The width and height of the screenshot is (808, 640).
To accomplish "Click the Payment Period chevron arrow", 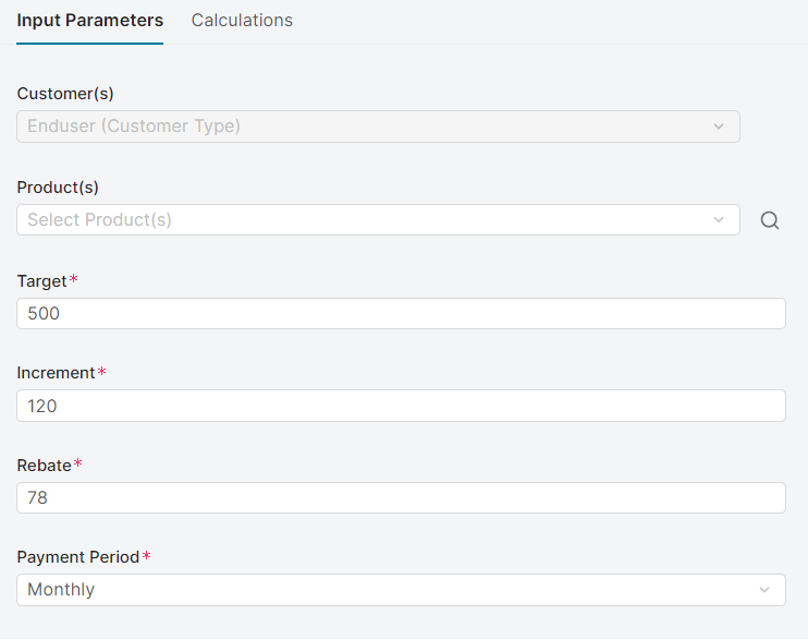I will (765, 590).
